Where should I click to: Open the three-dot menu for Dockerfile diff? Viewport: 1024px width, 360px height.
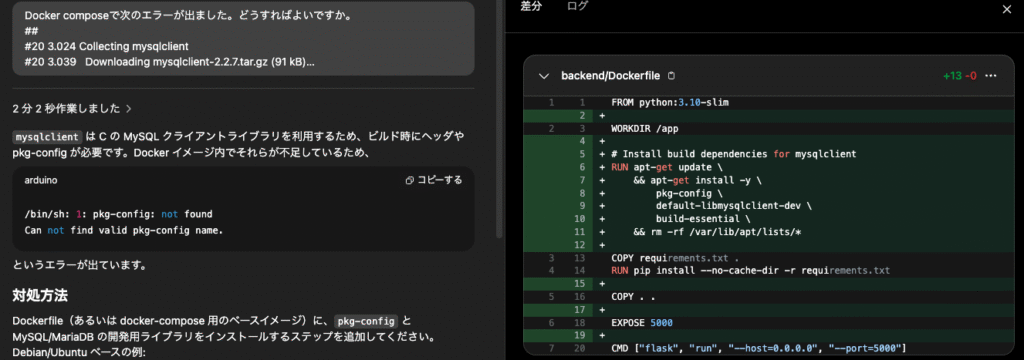coord(991,76)
